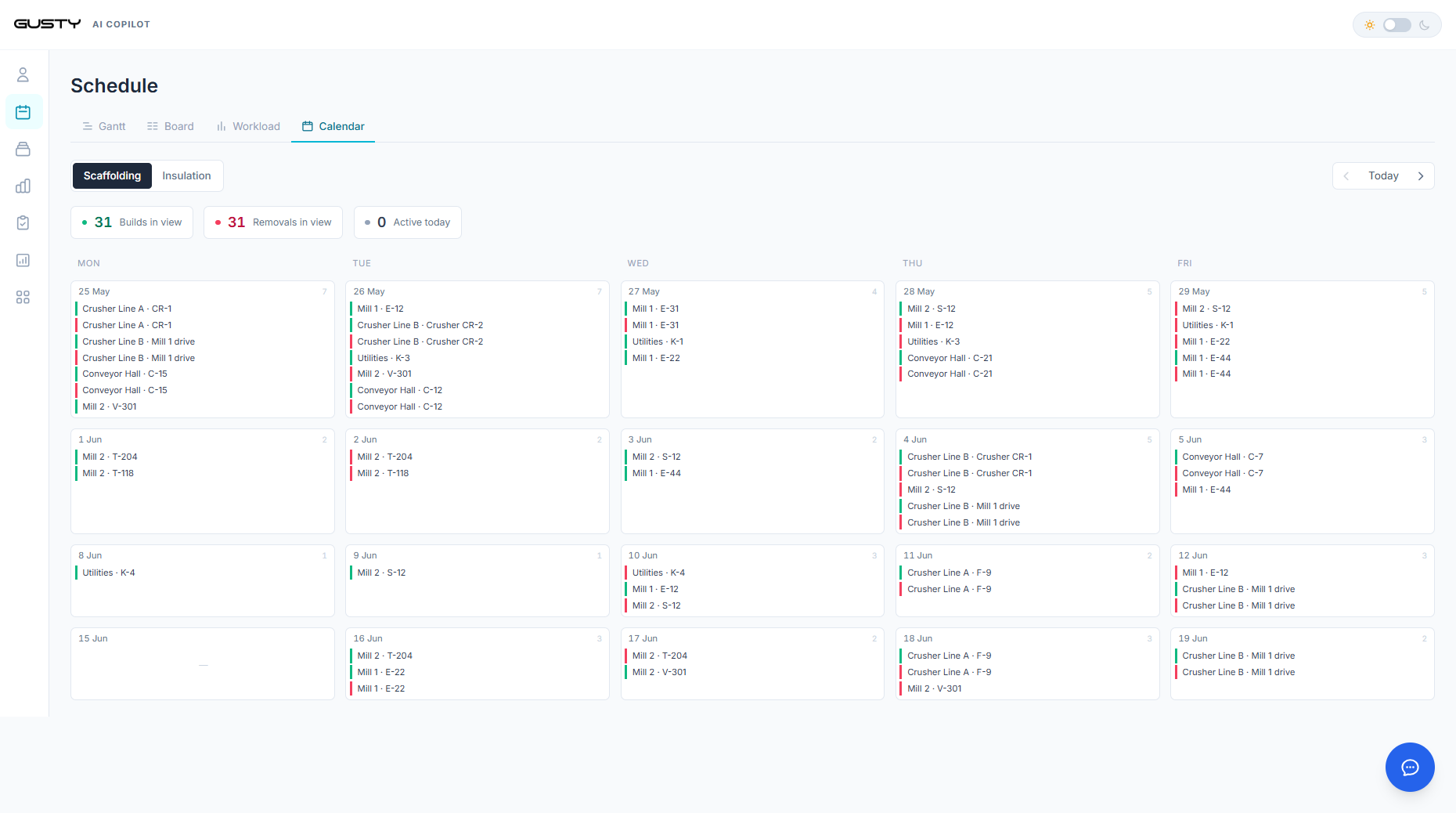Open Mill 2 · V-301 on 17 Jun
This screenshot has width=1456, height=813.
[x=752, y=672]
